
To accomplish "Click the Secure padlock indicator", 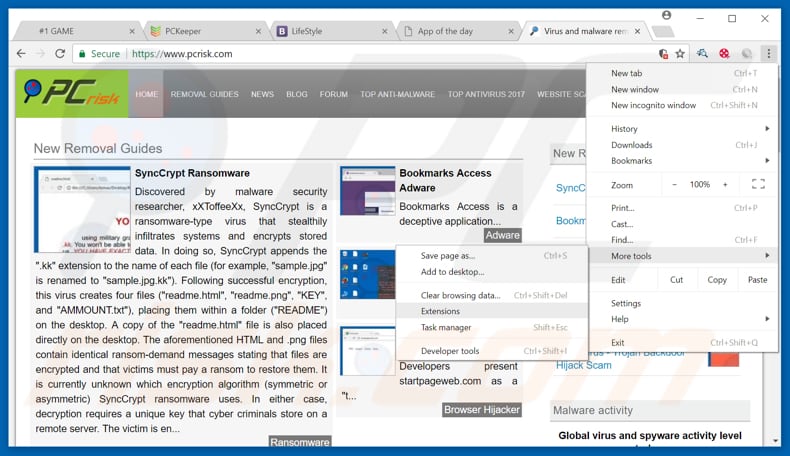I will coord(99,53).
